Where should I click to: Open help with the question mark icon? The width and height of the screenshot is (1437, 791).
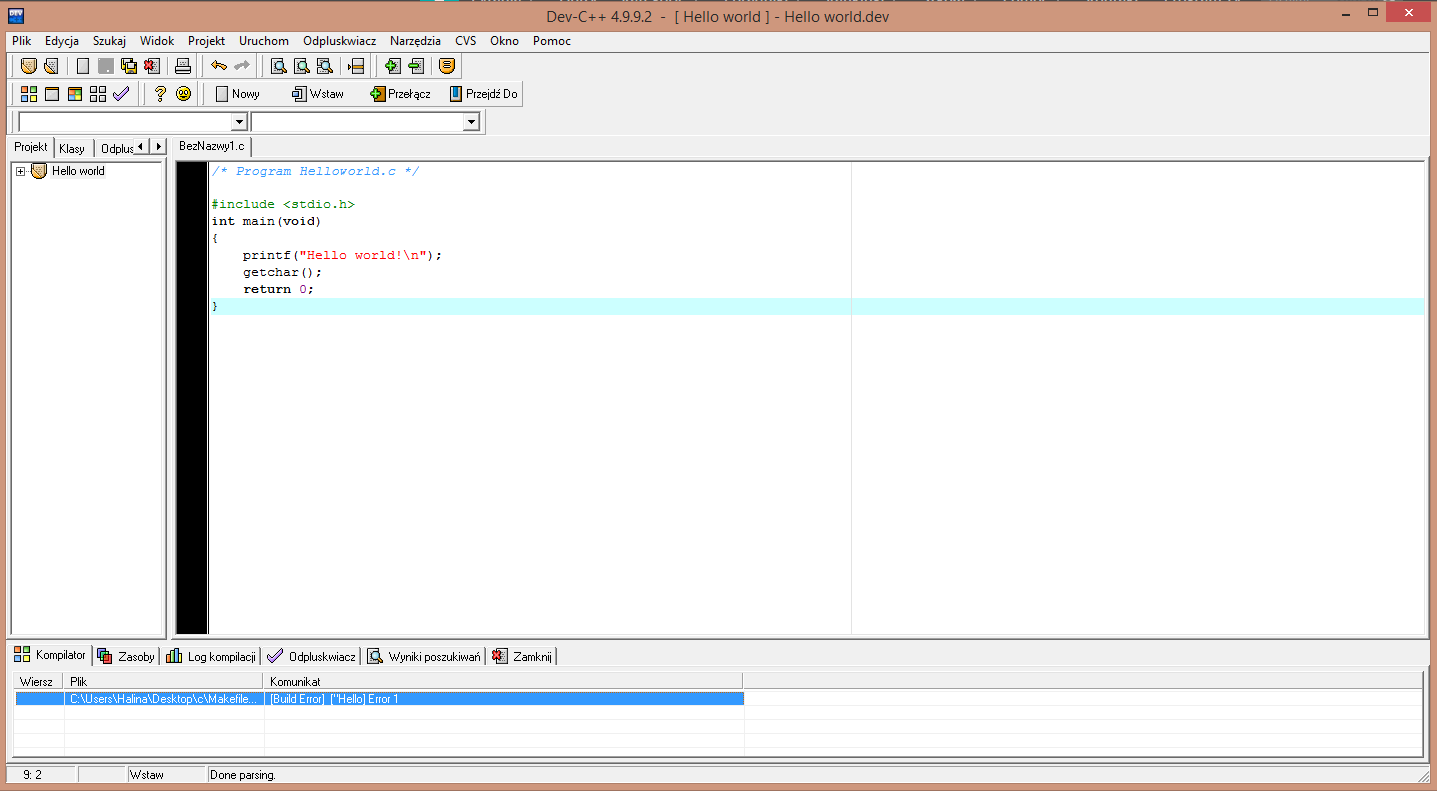[160, 94]
